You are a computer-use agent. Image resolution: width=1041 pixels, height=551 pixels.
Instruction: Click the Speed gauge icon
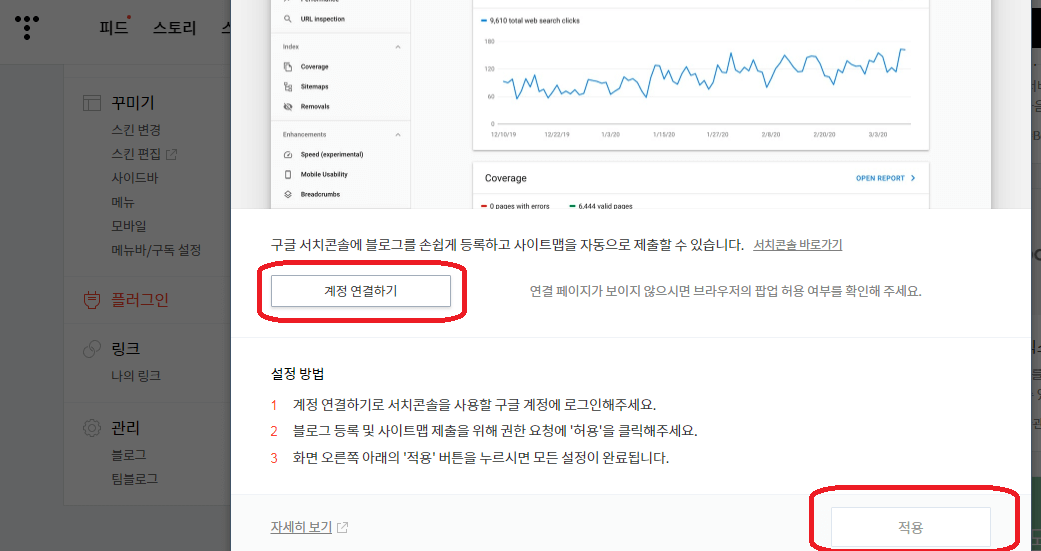(x=287, y=155)
